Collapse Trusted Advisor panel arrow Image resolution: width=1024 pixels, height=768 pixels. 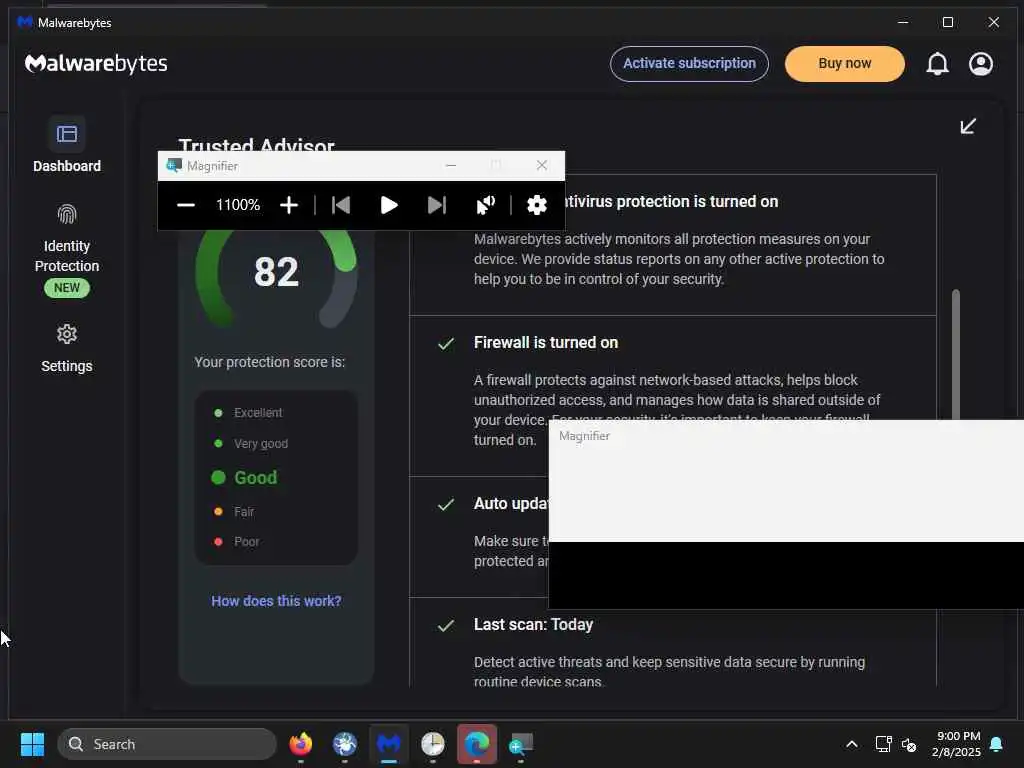(x=968, y=126)
